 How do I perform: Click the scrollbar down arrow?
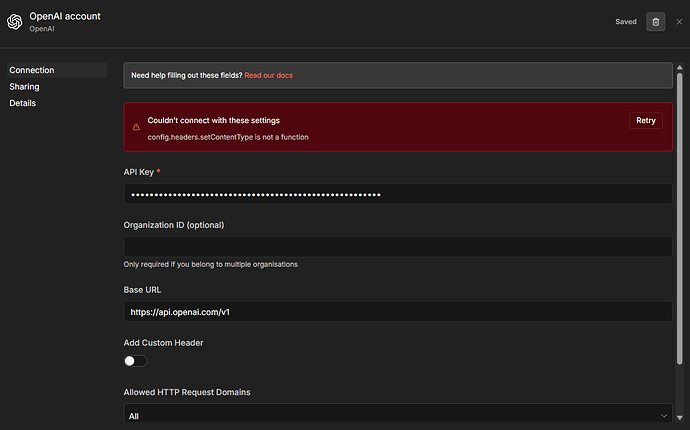pos(679,417)
